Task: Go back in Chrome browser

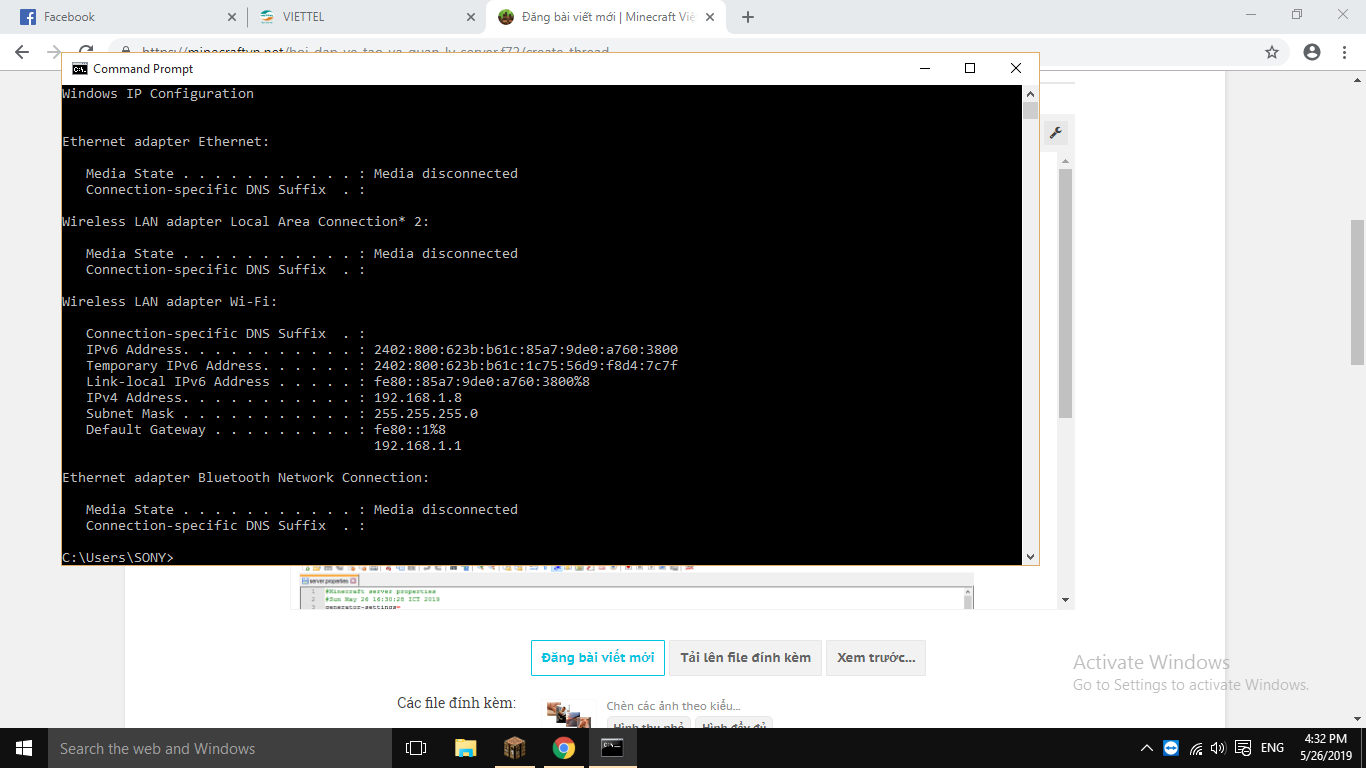Action: click(22, 52)
